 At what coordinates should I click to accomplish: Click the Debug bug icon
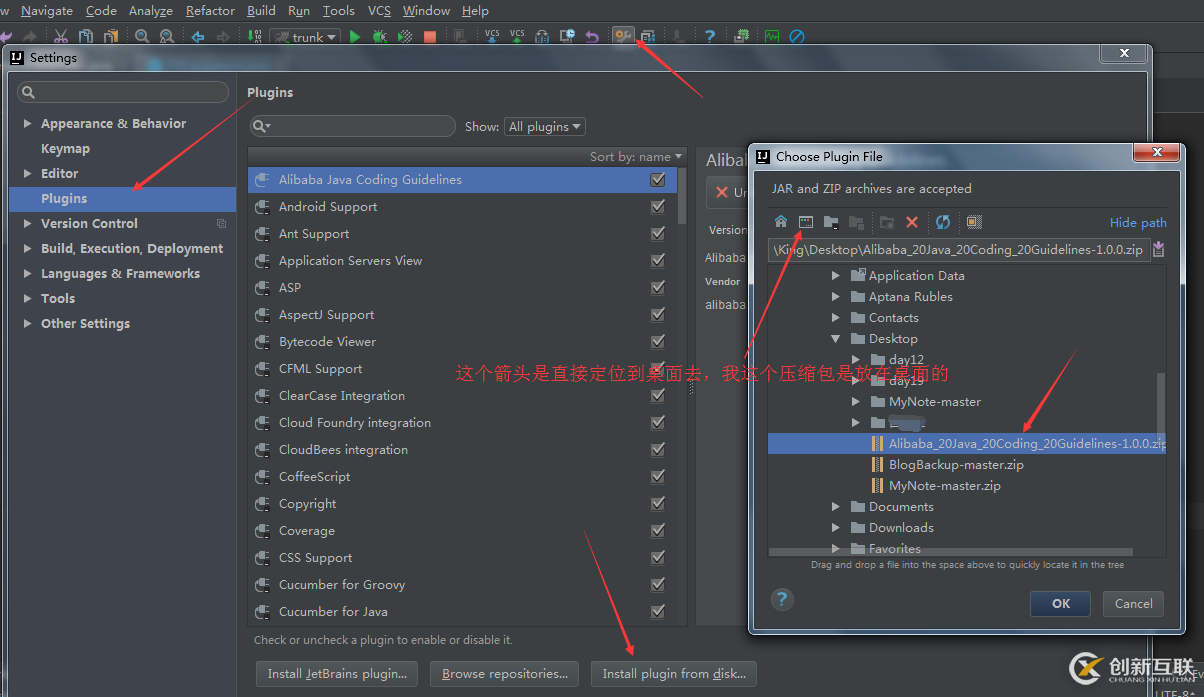(x=380, y=37)
